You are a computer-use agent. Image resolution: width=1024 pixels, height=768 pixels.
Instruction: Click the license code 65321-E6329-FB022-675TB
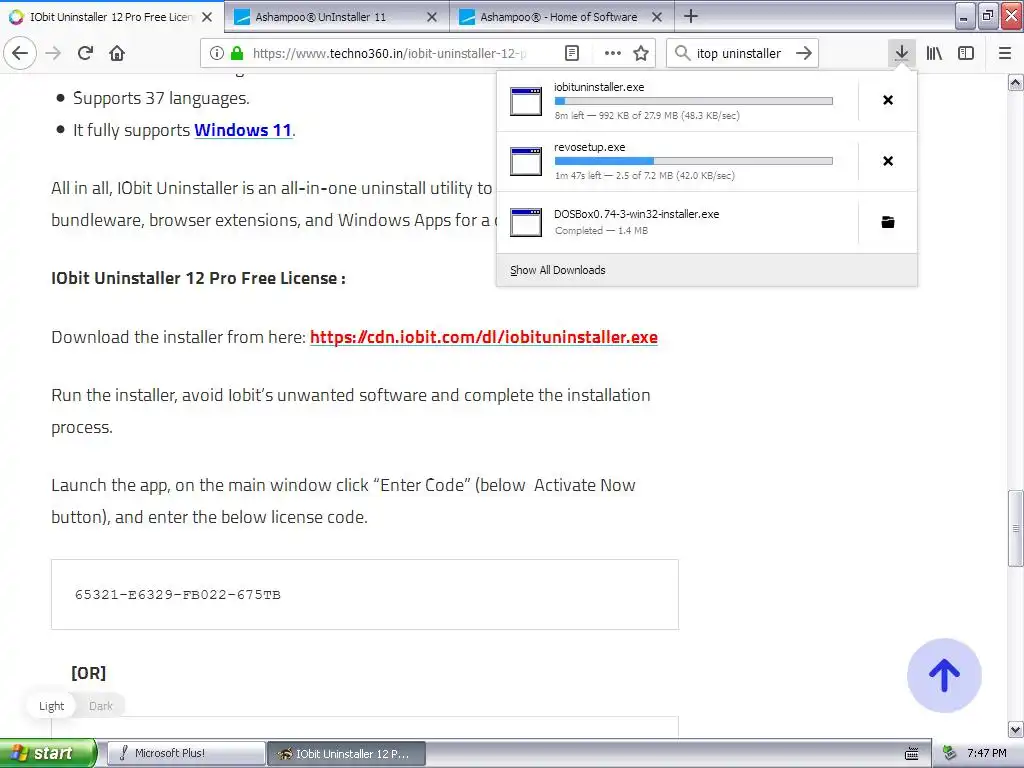click(x=178, y=594)
